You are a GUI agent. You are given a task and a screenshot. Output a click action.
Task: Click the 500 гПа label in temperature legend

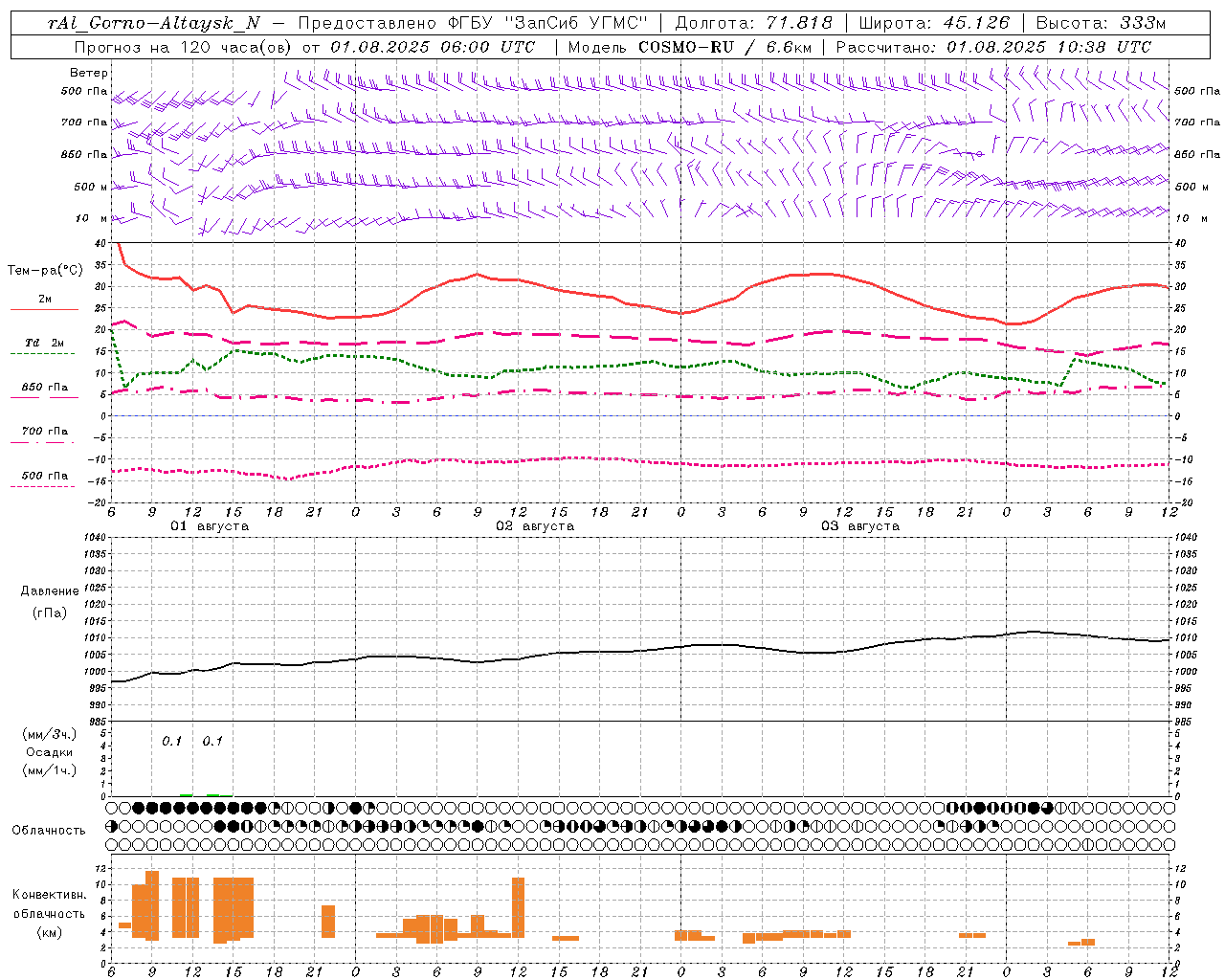coord(45,475)
